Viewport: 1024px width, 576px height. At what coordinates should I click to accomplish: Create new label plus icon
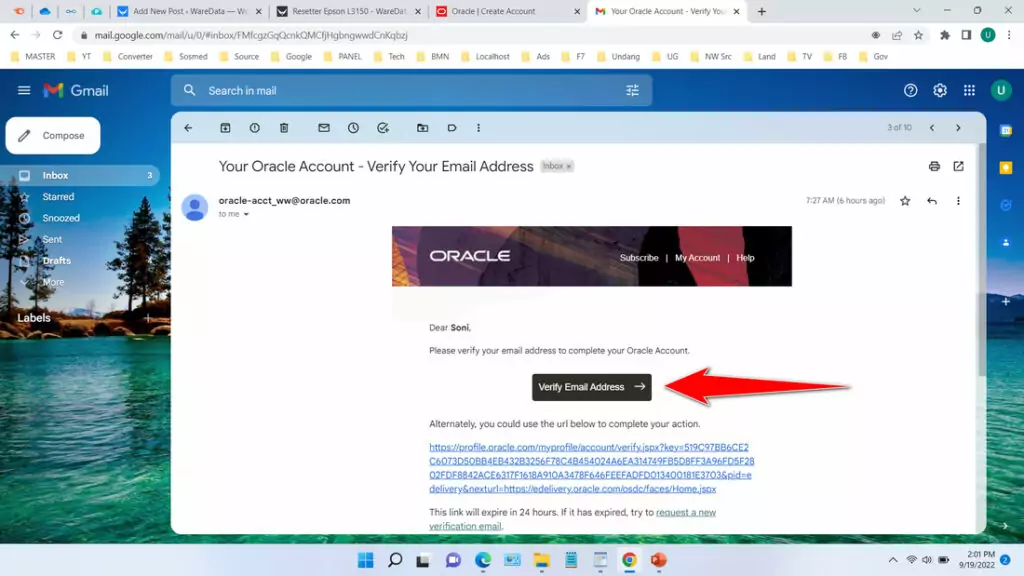point(148,318)
